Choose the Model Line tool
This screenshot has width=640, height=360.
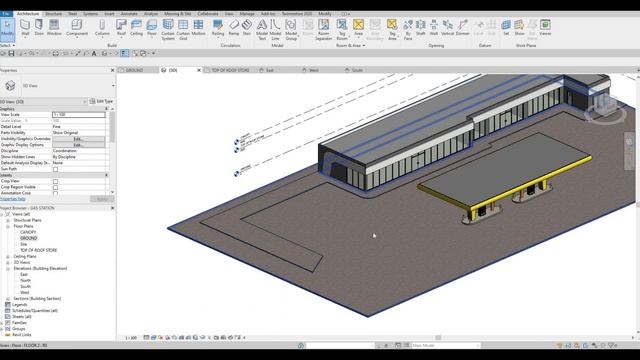pyautogui.click(x=275, y=29)
